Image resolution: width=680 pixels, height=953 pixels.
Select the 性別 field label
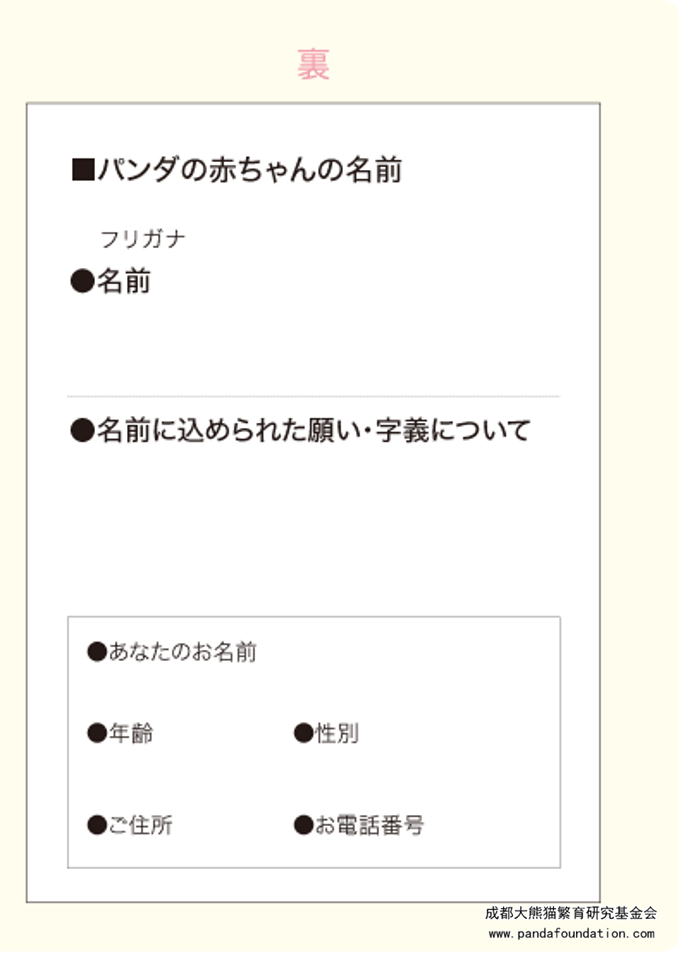337,734
